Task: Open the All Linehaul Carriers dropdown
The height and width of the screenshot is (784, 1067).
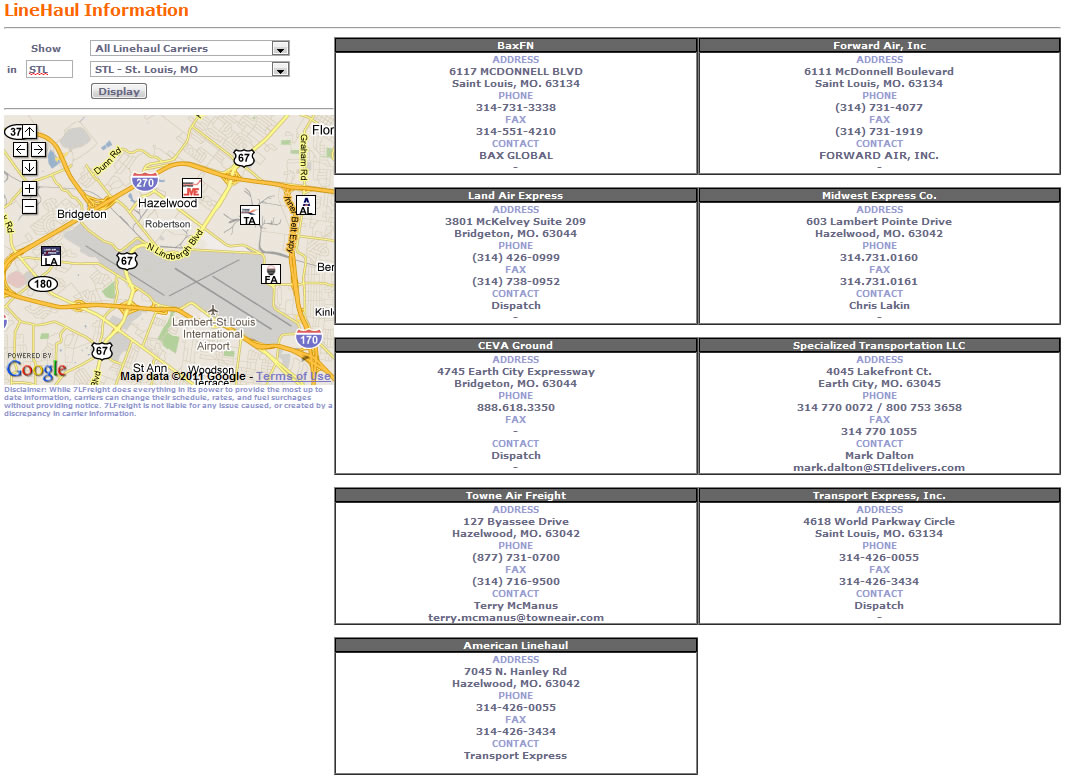Action: [x=190, y=48]
